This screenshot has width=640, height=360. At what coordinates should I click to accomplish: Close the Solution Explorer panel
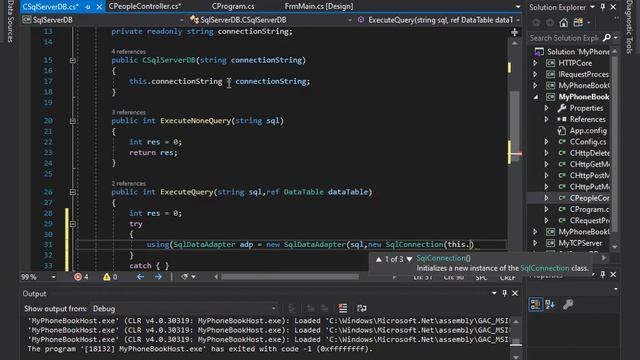(x=613, y=7)
